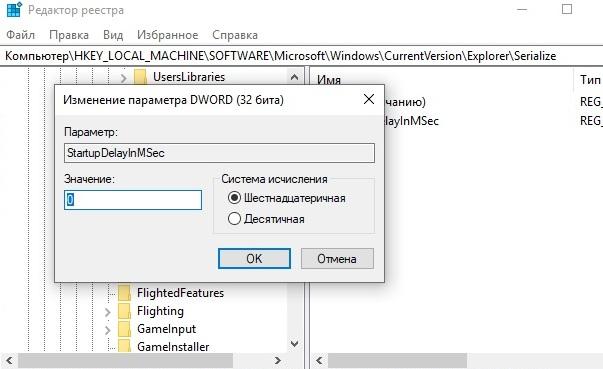Click the FlightedFeatures folder icon

coord(124,293)
